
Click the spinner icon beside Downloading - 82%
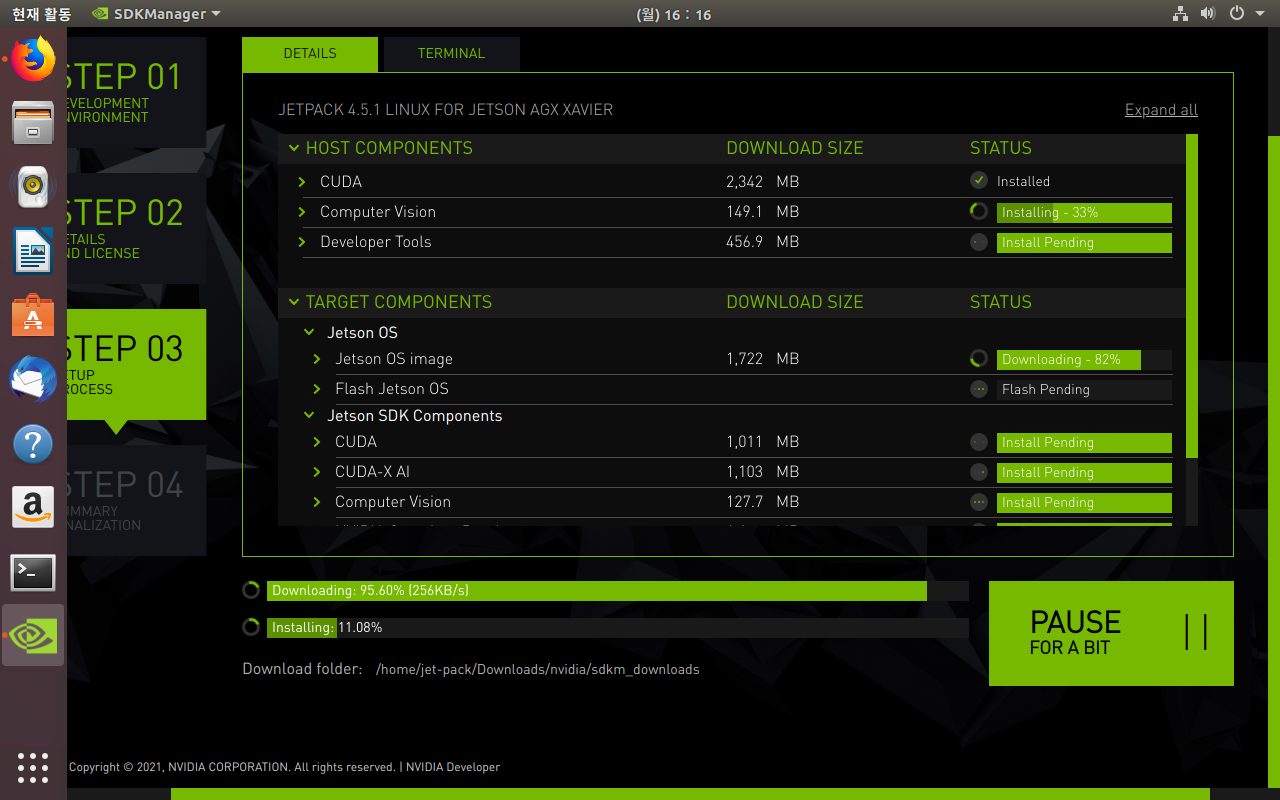[979, 359]
